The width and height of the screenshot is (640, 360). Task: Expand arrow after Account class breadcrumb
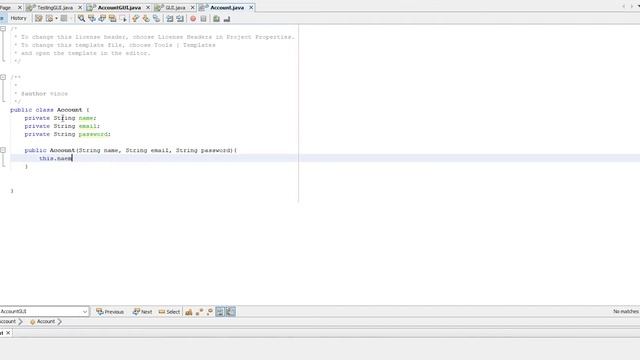pyautogui.click(x=60, y=322)
